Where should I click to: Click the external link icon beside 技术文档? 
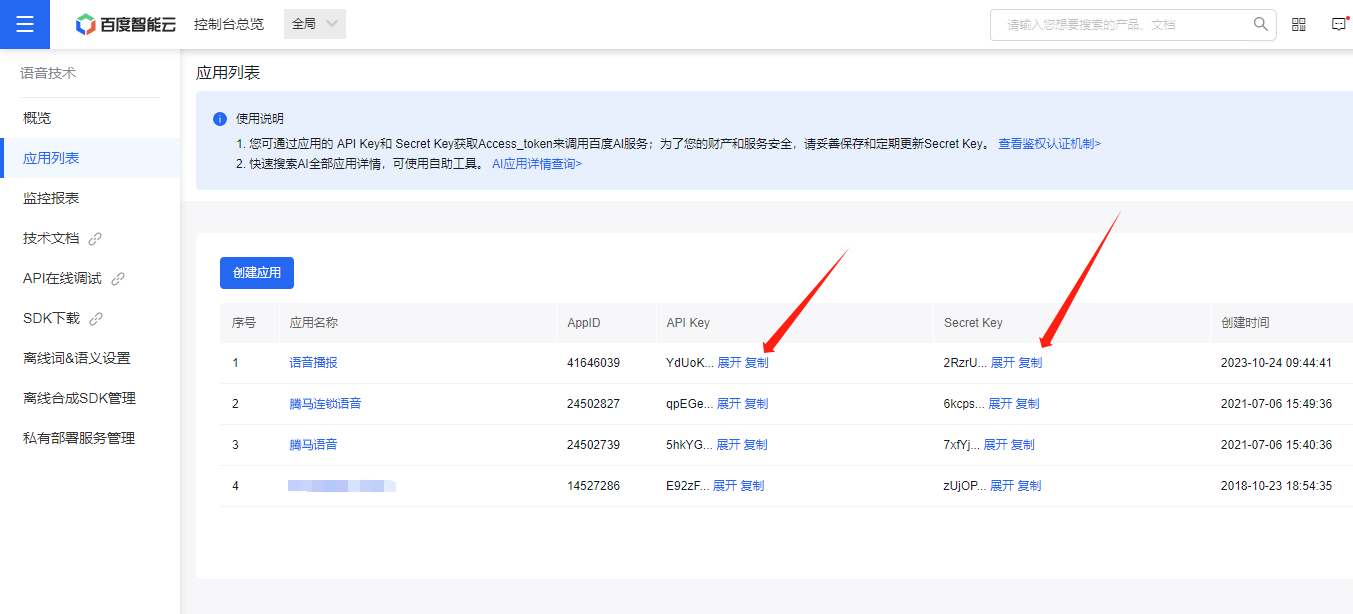pos(96,239)
